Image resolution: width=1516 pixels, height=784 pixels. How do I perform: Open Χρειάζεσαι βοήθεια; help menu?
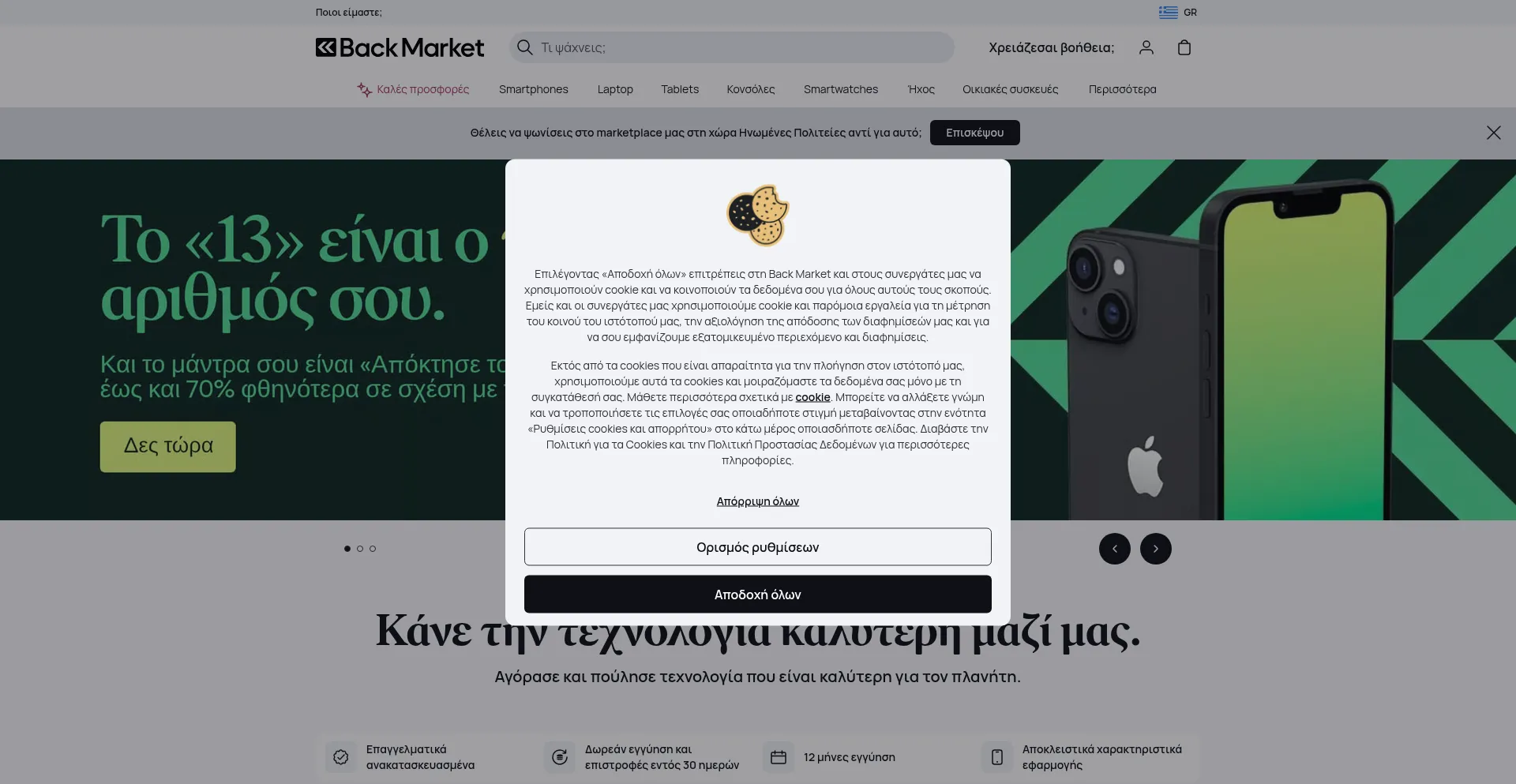pyautogui.click(x=1052, y=47)
